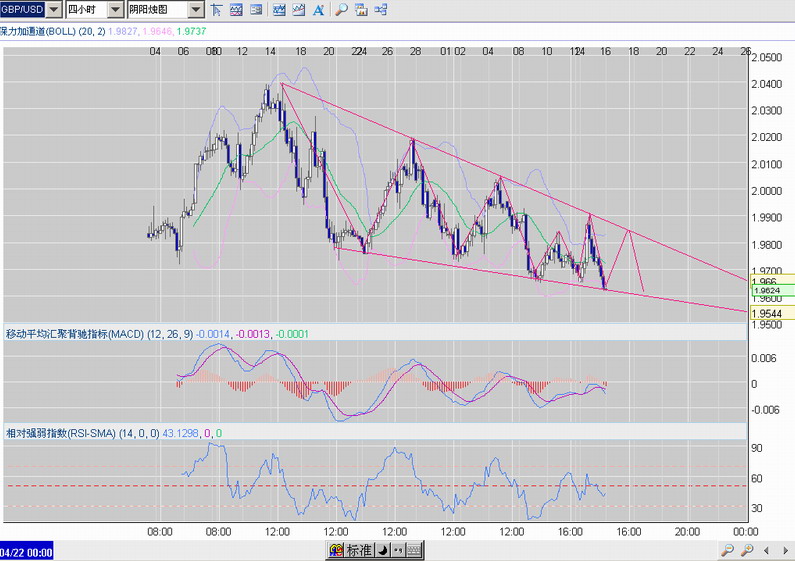Click the line chart icon left of 'A' tool

coord(299,10)
